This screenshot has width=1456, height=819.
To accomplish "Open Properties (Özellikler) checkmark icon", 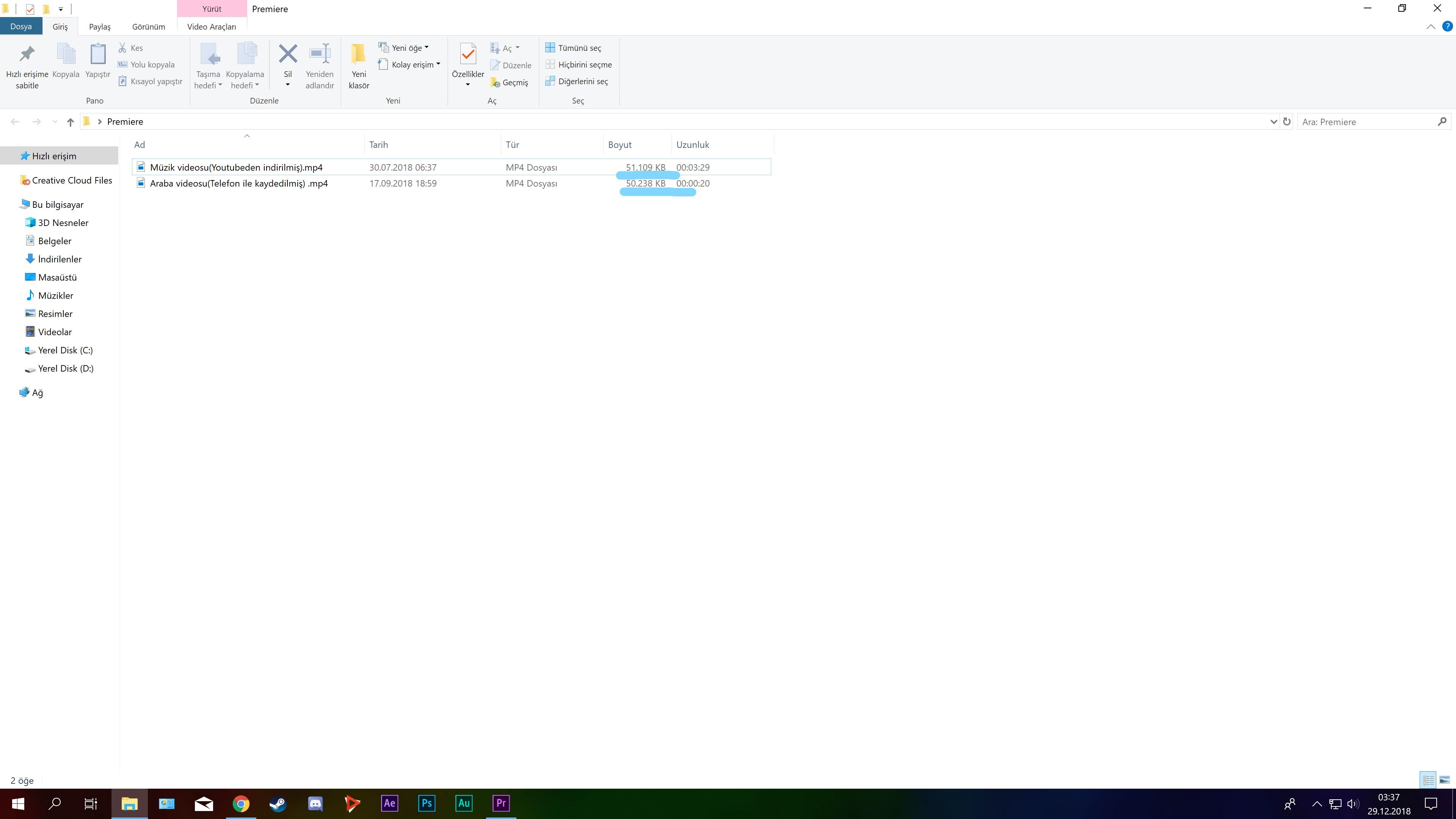I will point(468,54).
